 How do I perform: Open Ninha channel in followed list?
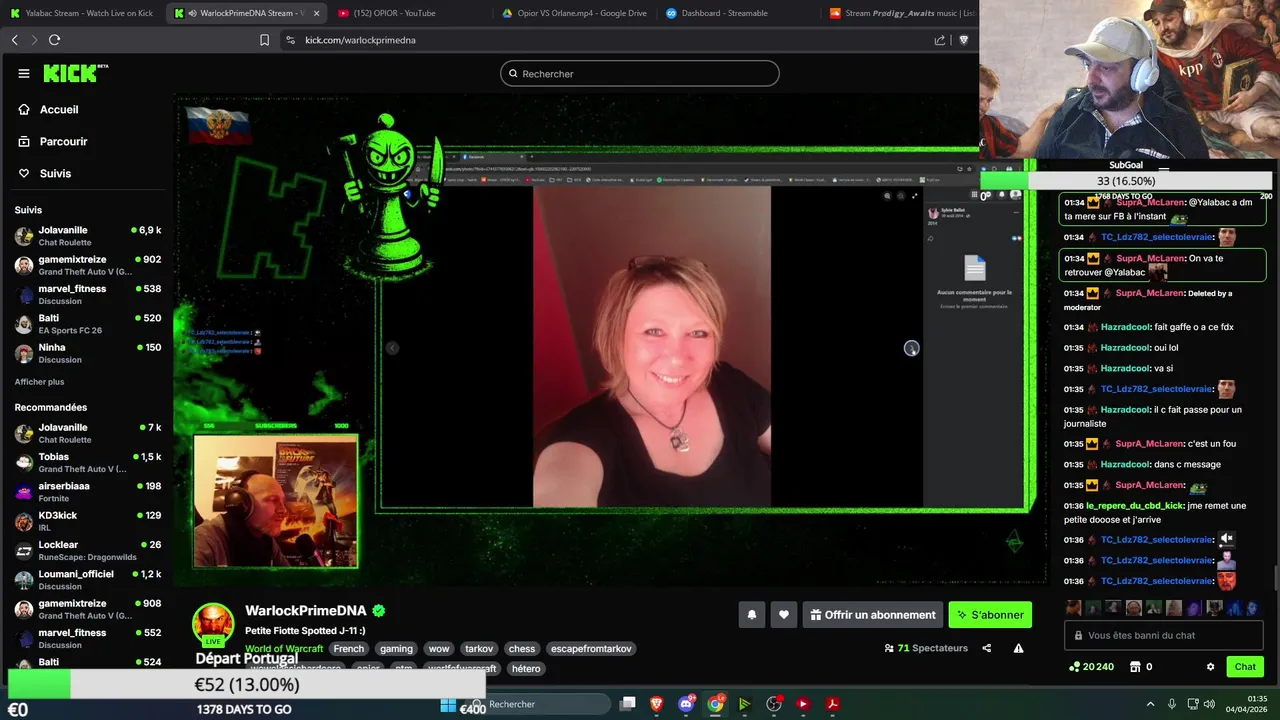point(87,353)
